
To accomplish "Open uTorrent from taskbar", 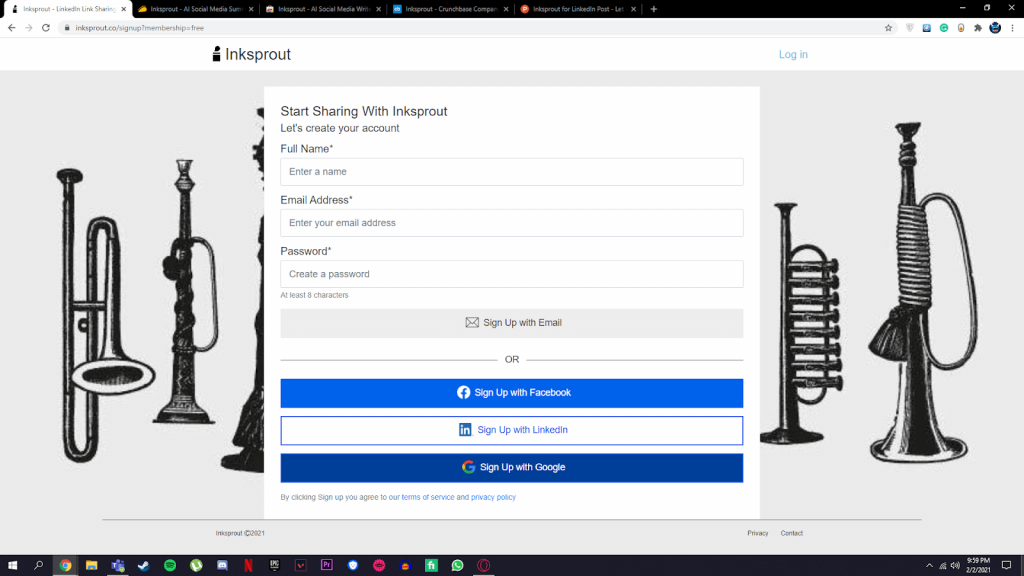I will click(x=196, y=566).
